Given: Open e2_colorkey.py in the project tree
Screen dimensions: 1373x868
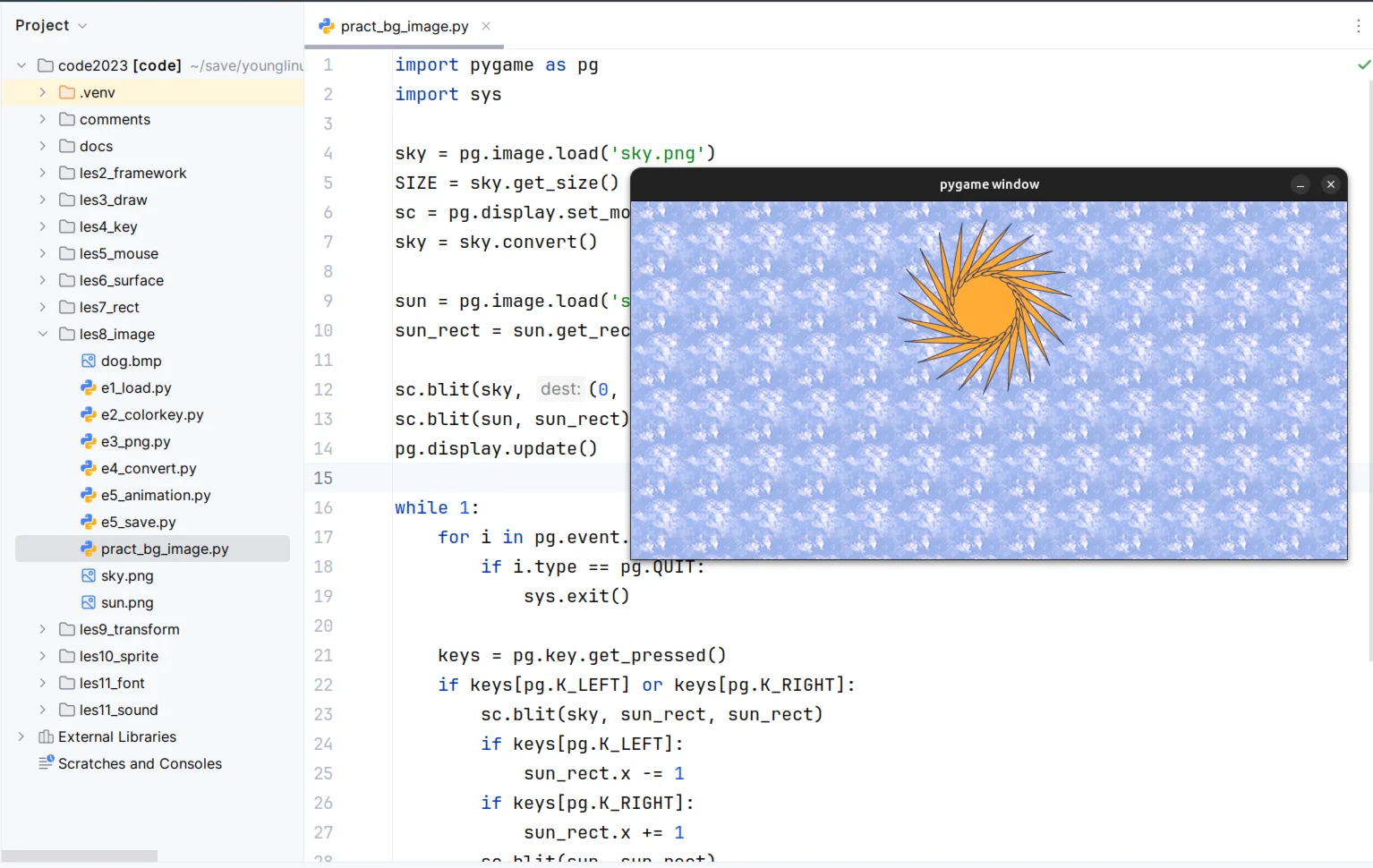Looking at the screenshot, I should 152,414.
